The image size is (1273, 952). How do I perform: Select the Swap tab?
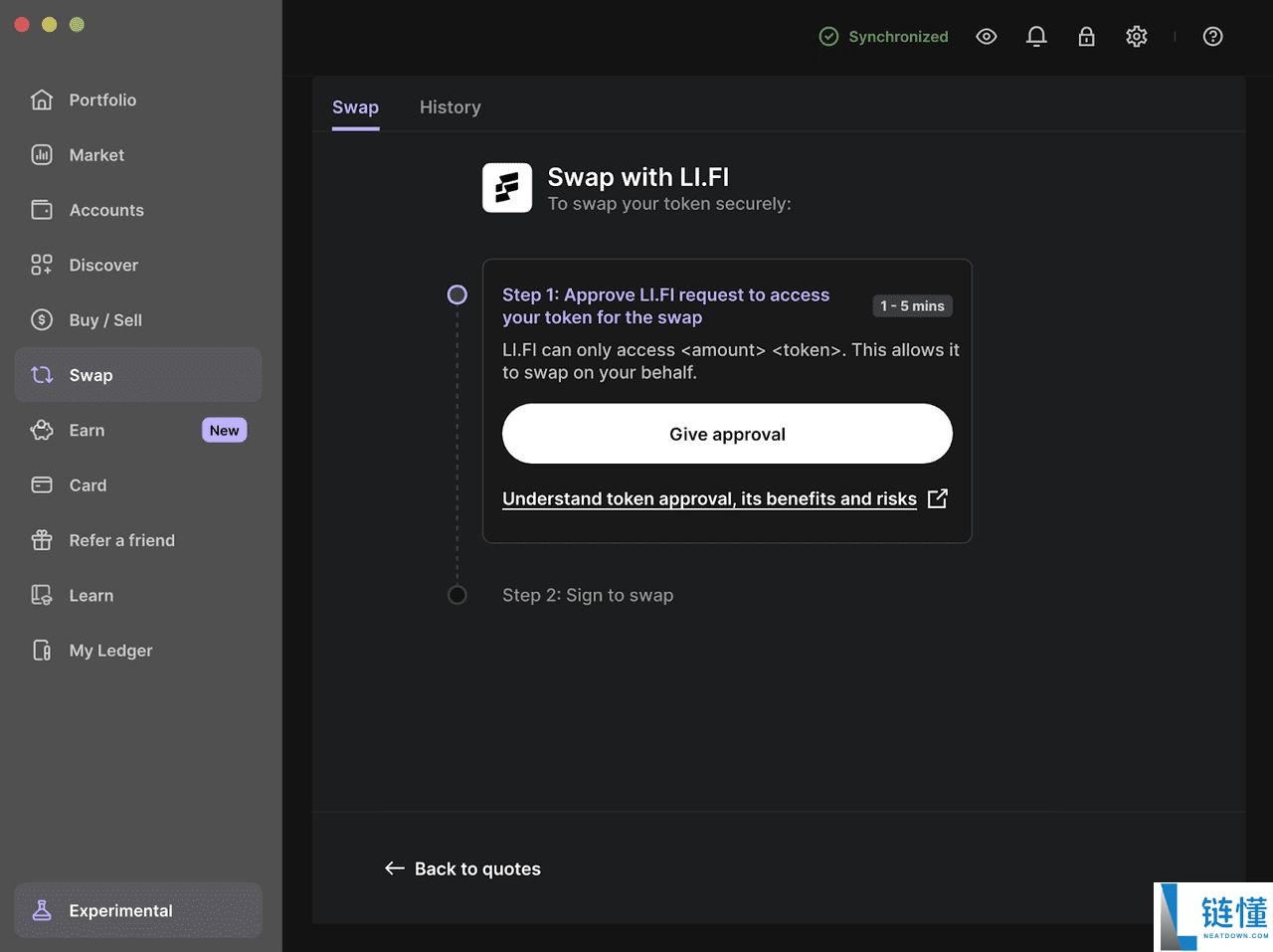click(x=355, y=106)
